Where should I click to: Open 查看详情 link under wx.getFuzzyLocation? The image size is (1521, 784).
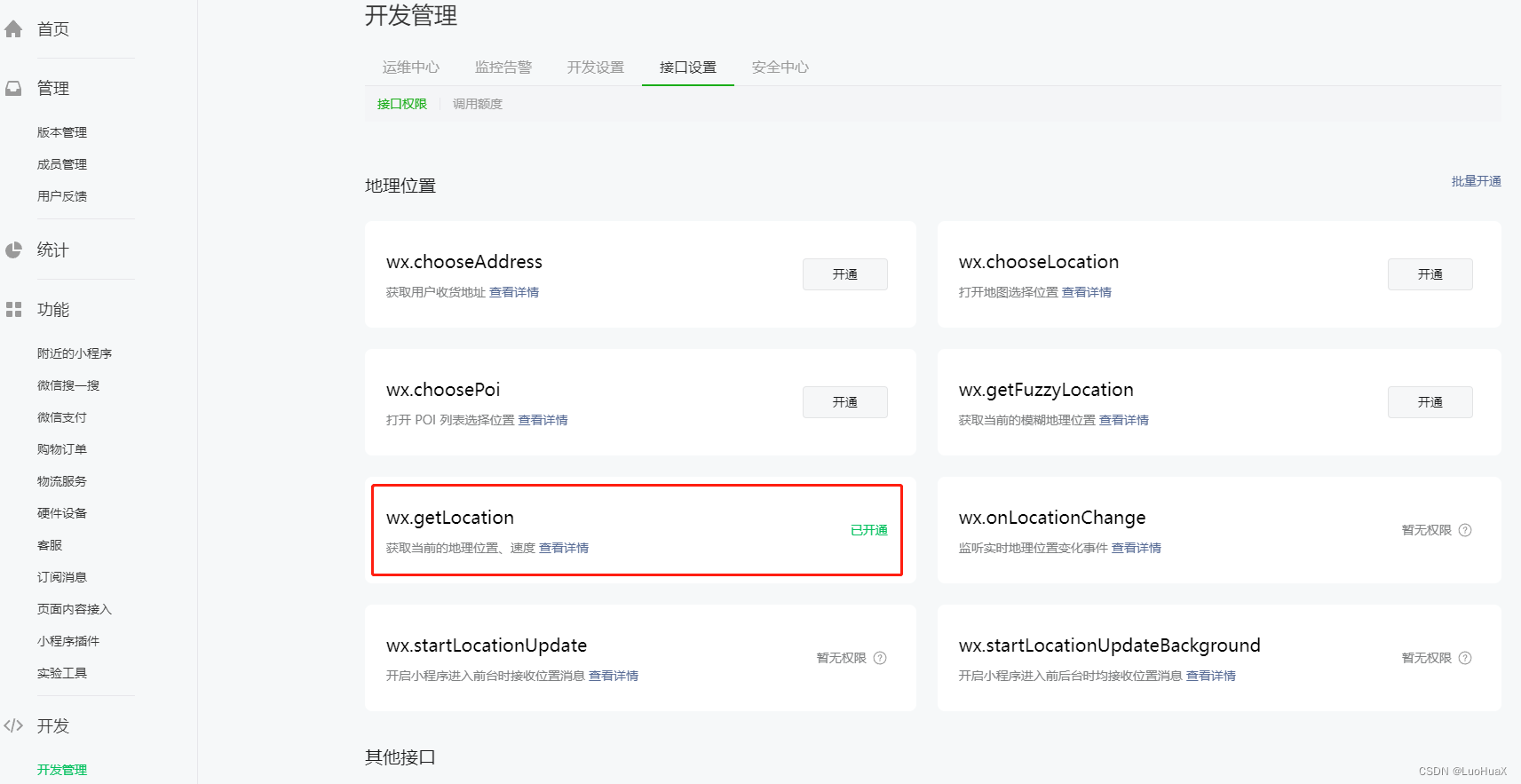(x=1124, y=420)
